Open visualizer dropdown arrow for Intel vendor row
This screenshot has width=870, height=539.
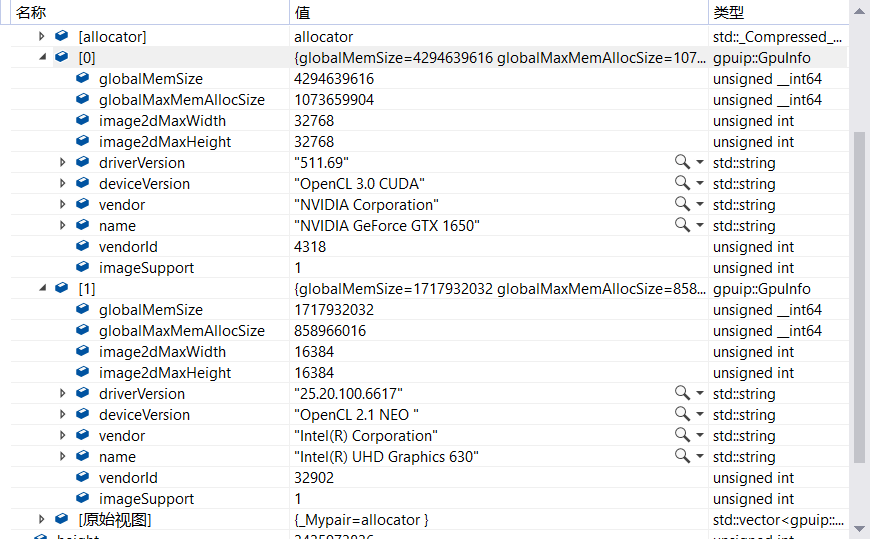pos(700,436)
